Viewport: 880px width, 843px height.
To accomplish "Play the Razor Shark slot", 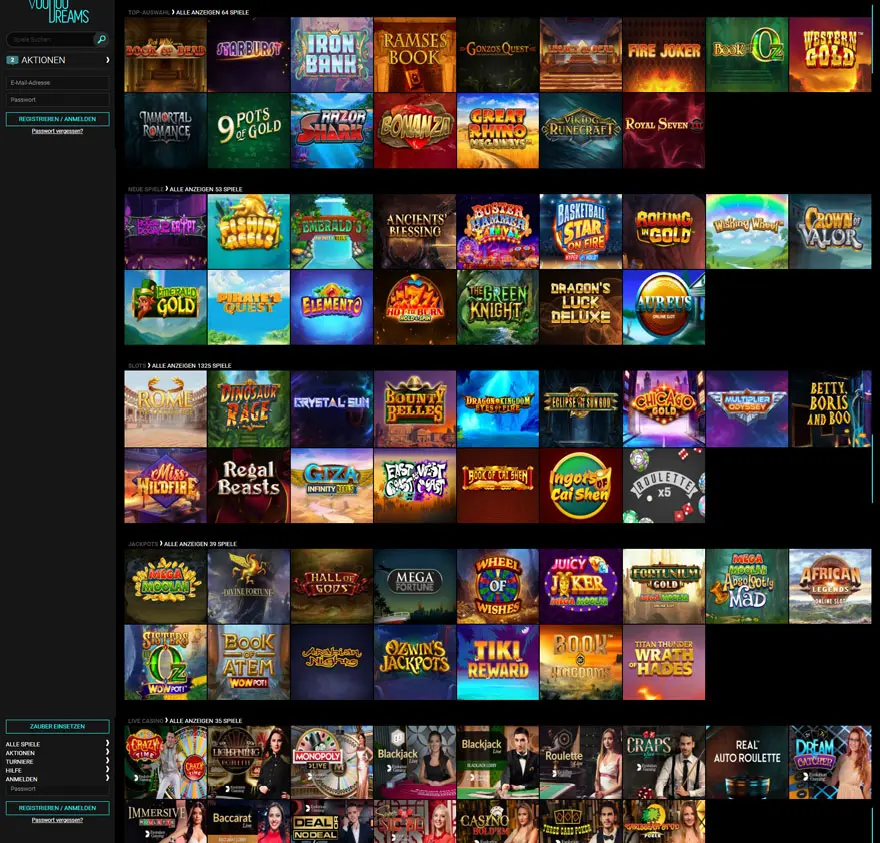I will point(332,131).
